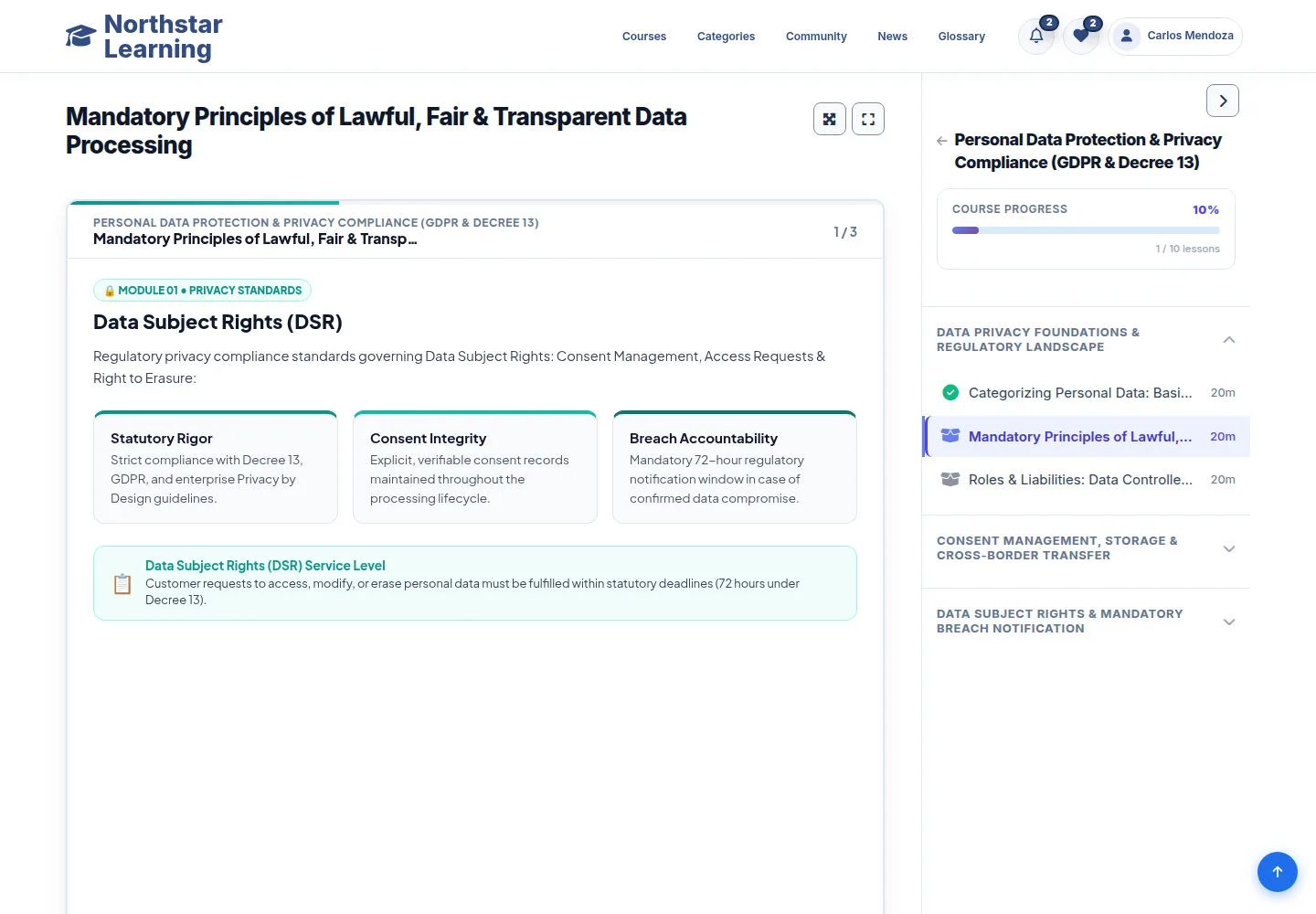Image resolution: width=1316 pixels, height=914 pixels.
Task: Click the green completed checkmark for Categorizing Personal Data
Action: (950, 392)
